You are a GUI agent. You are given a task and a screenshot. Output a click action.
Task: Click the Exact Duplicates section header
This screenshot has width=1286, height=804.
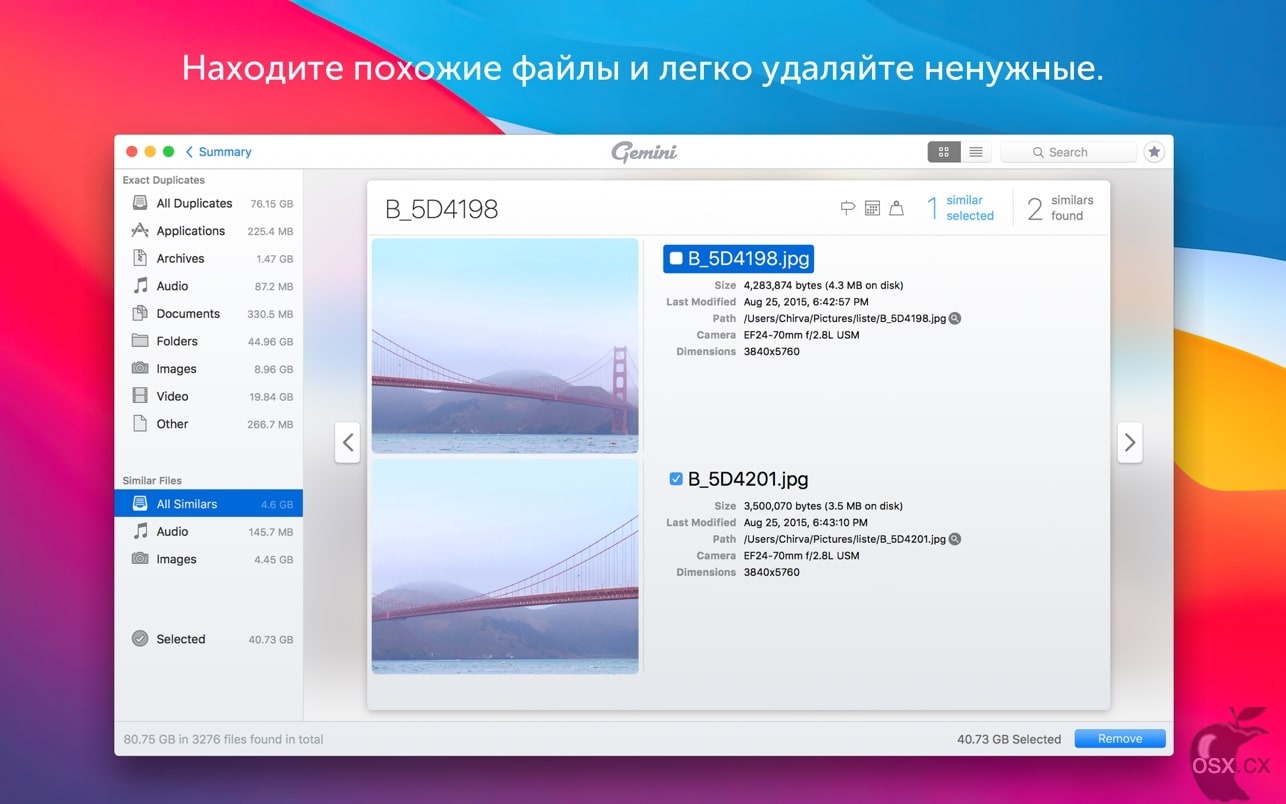(163, 180)
